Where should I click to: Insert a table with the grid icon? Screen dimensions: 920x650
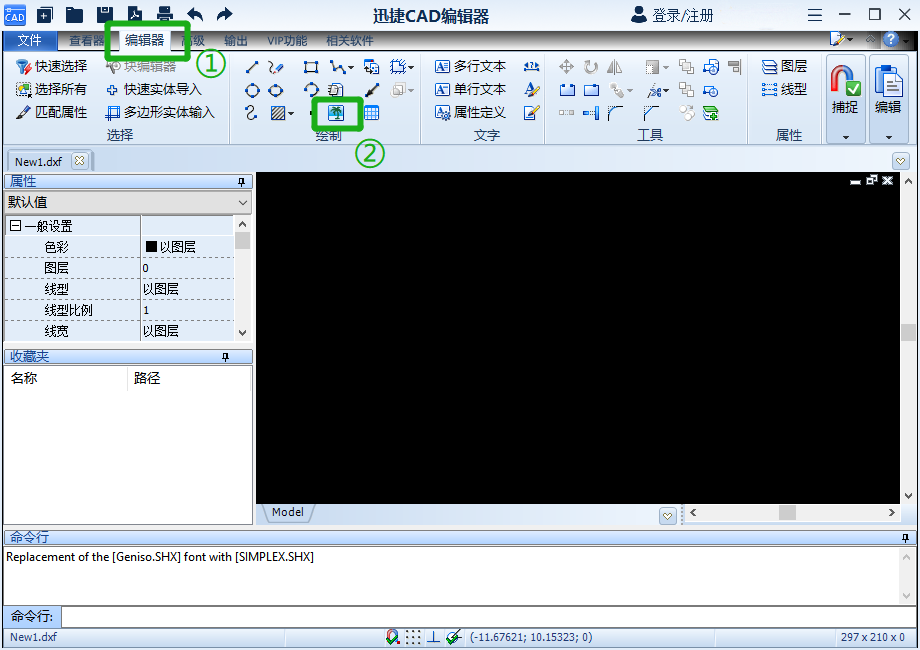(371, 113)
